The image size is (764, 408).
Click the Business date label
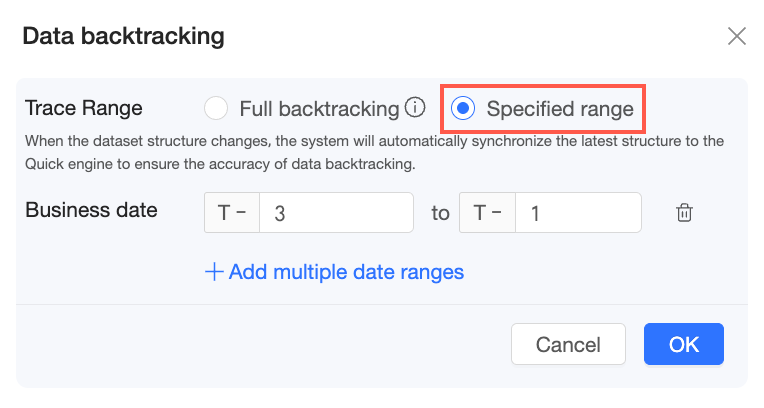[92, 212]
